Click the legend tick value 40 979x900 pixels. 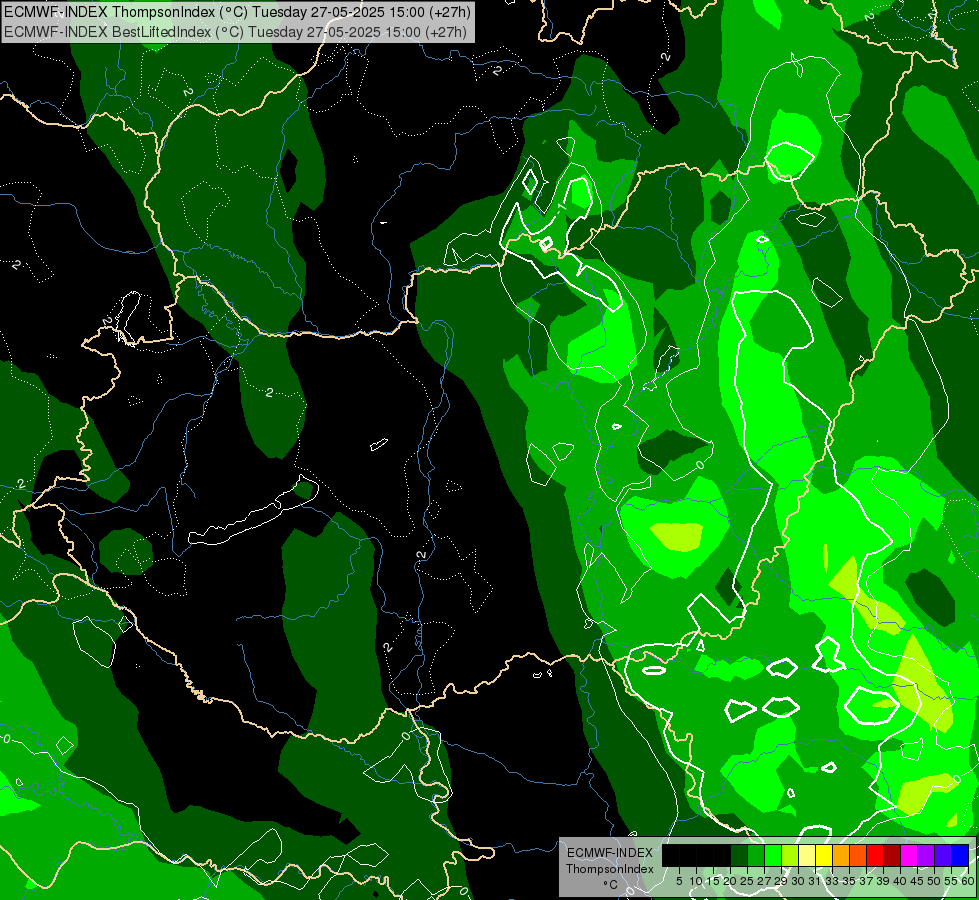point(900,881)
